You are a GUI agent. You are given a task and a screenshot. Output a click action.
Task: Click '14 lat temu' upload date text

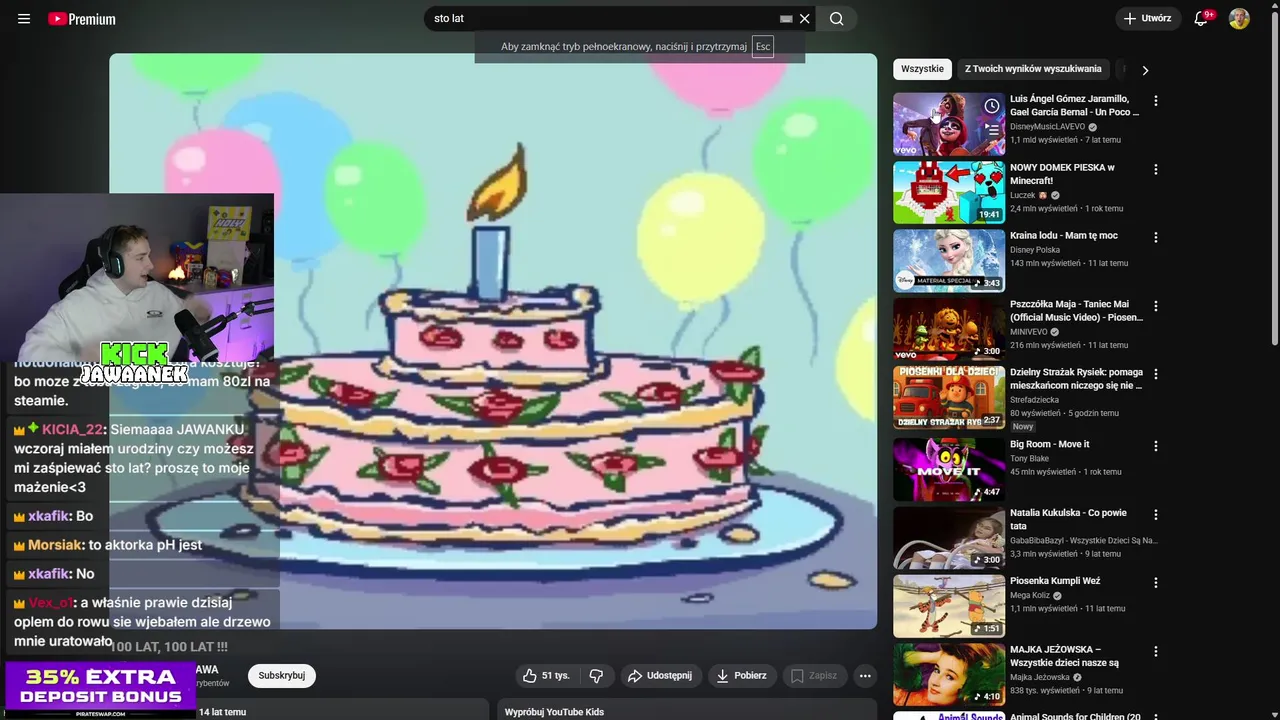click(222, 712)
